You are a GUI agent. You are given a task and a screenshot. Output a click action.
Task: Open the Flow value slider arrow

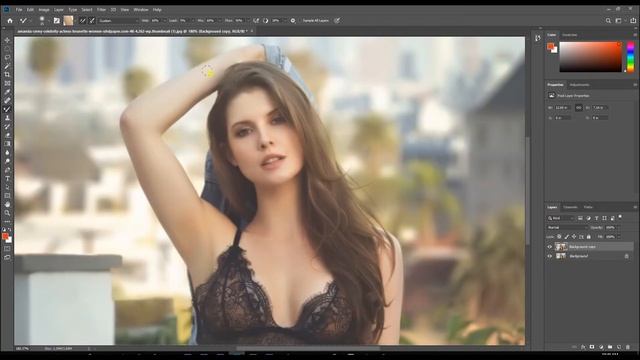point(248,20)
